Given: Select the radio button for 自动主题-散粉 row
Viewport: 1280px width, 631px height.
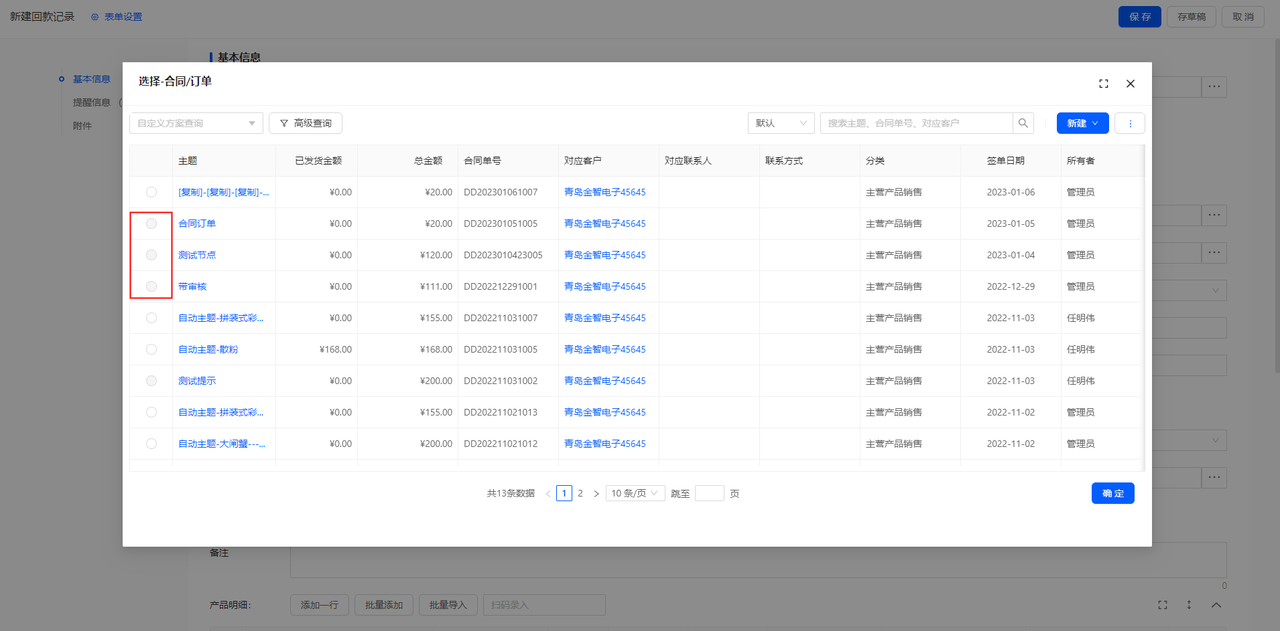Looking at the screenshot, I should coord(151,349).
